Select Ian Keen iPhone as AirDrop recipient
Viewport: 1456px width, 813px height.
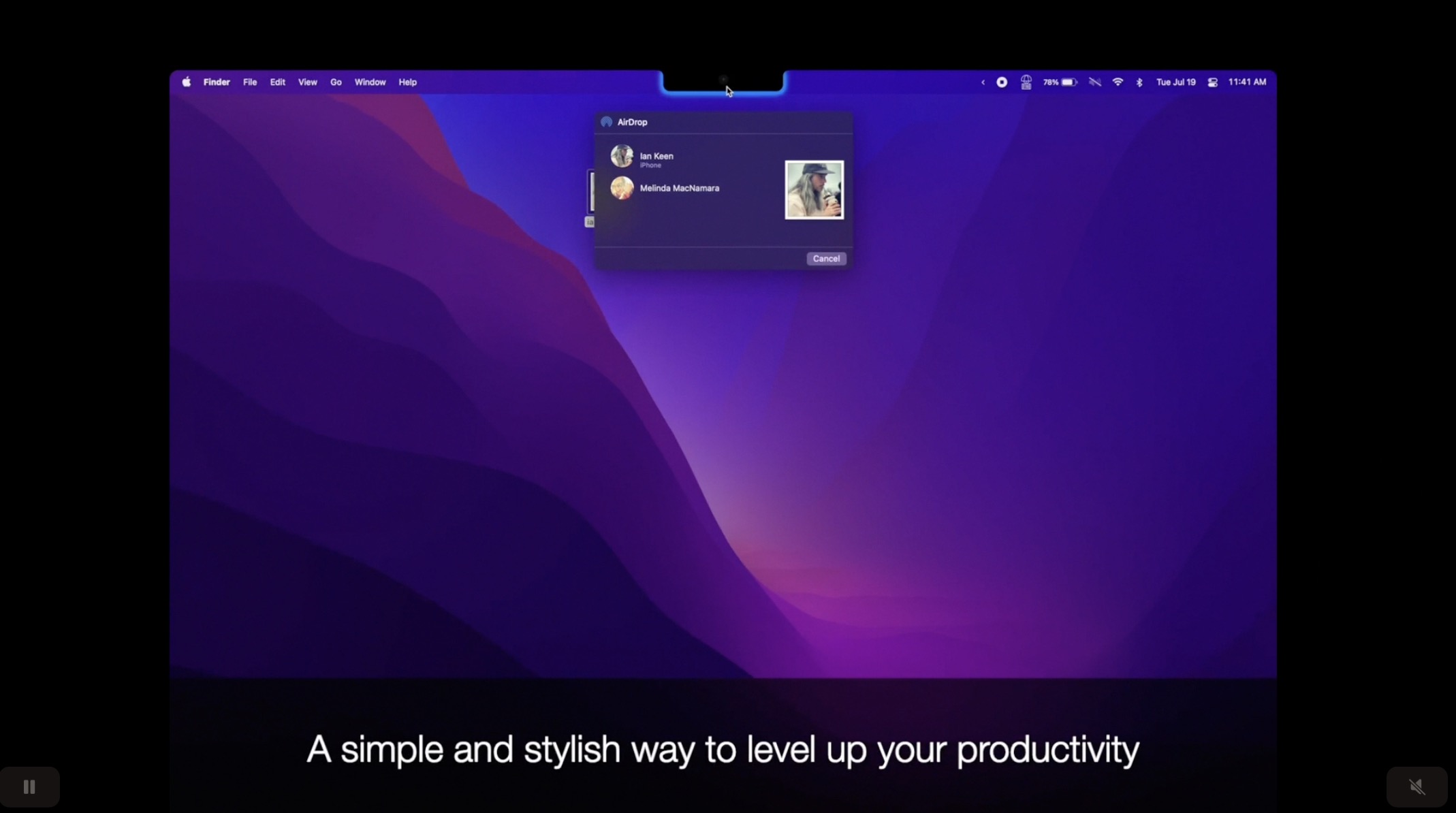pyautogui.click(x=655, y=157)
